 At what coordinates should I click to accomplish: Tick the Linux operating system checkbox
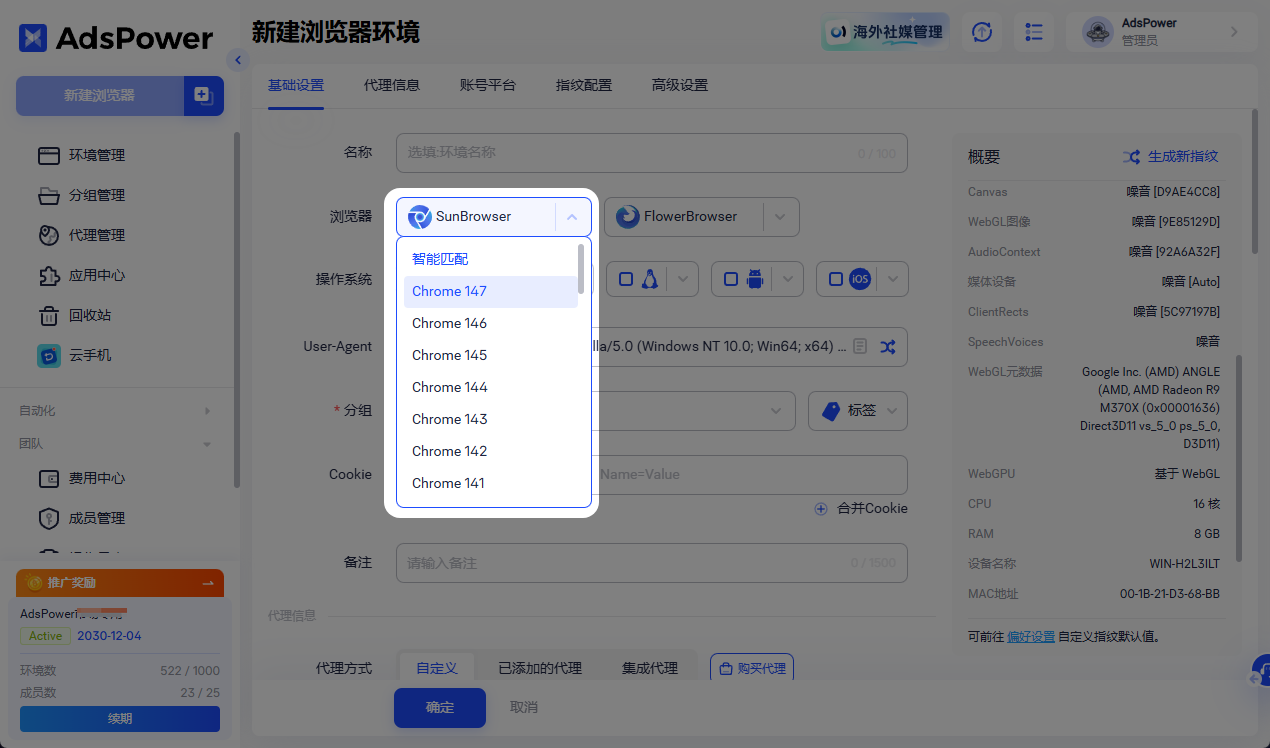point(626,279)
